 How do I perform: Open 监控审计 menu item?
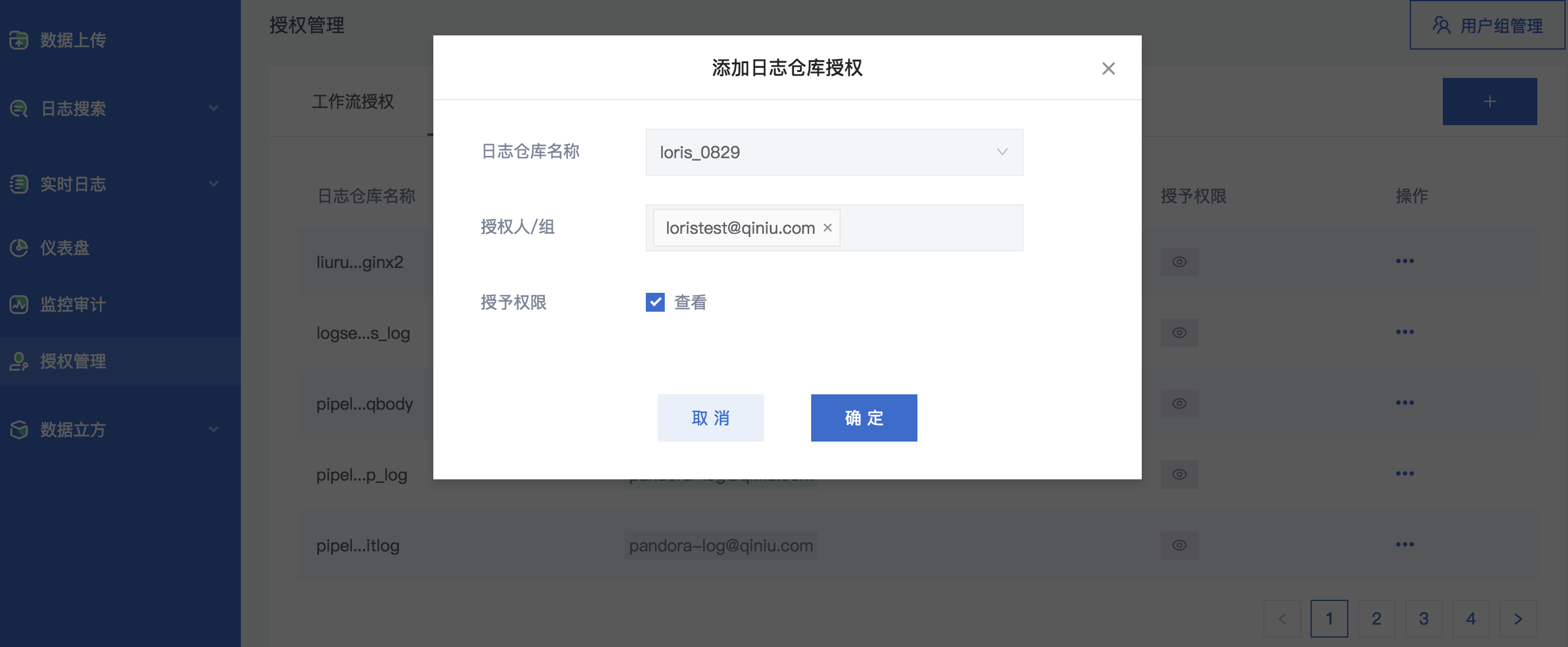pos(120,305)
